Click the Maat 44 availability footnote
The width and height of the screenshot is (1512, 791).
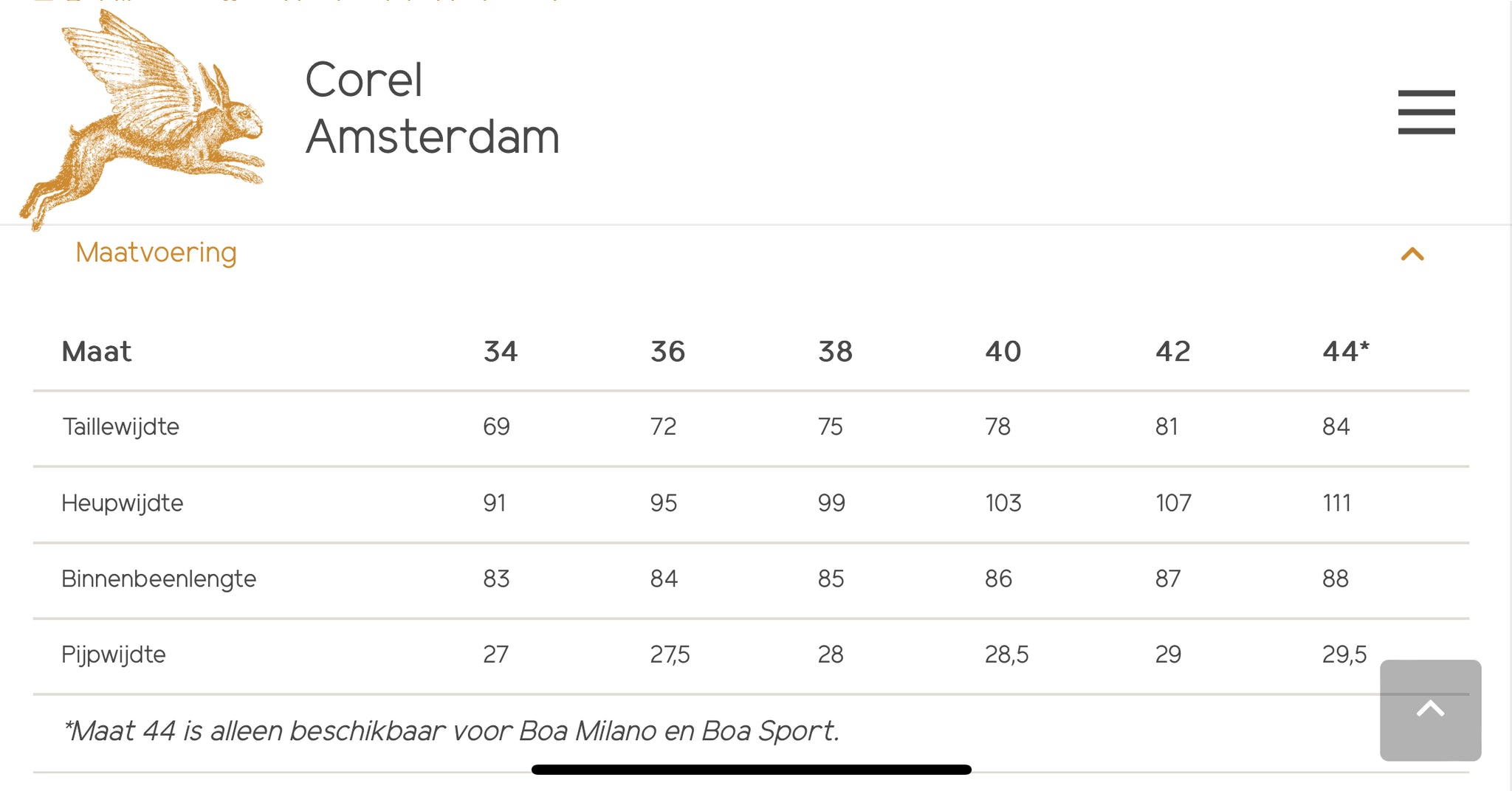tap(451, 730)
